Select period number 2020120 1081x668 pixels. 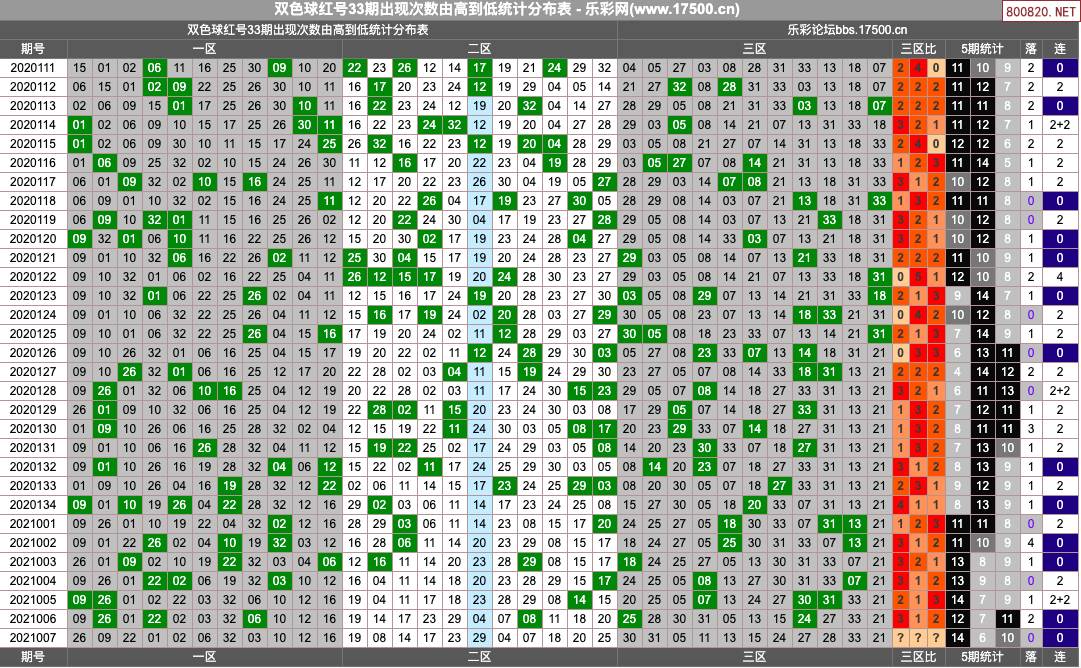(33, 239)
